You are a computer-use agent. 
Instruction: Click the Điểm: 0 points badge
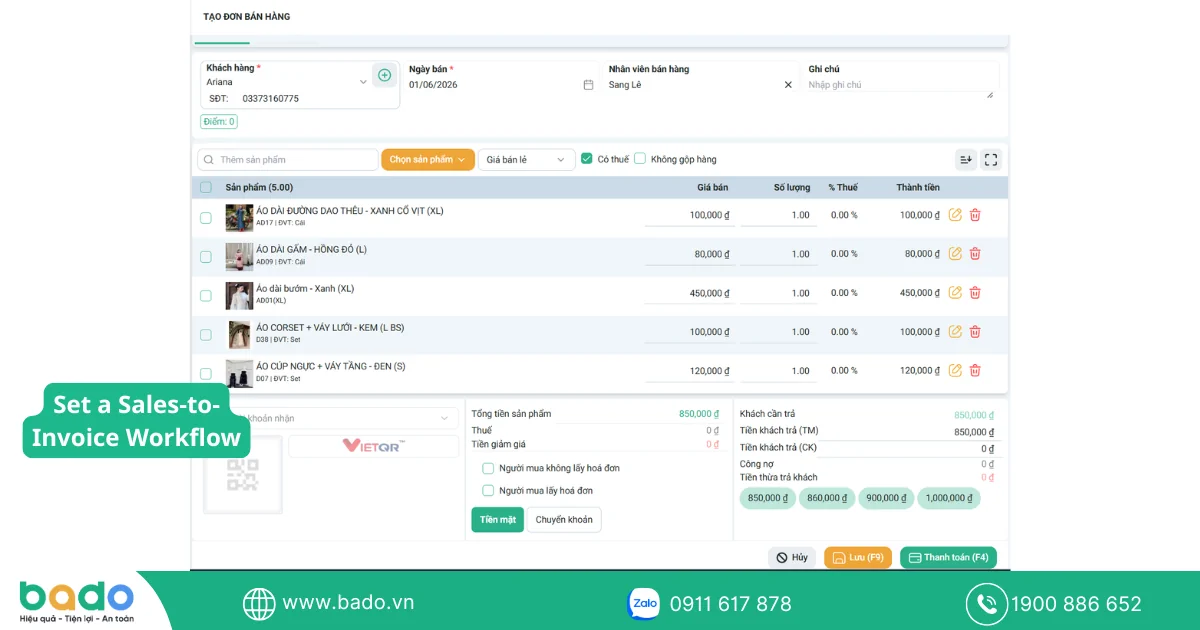tap(219, 122)
